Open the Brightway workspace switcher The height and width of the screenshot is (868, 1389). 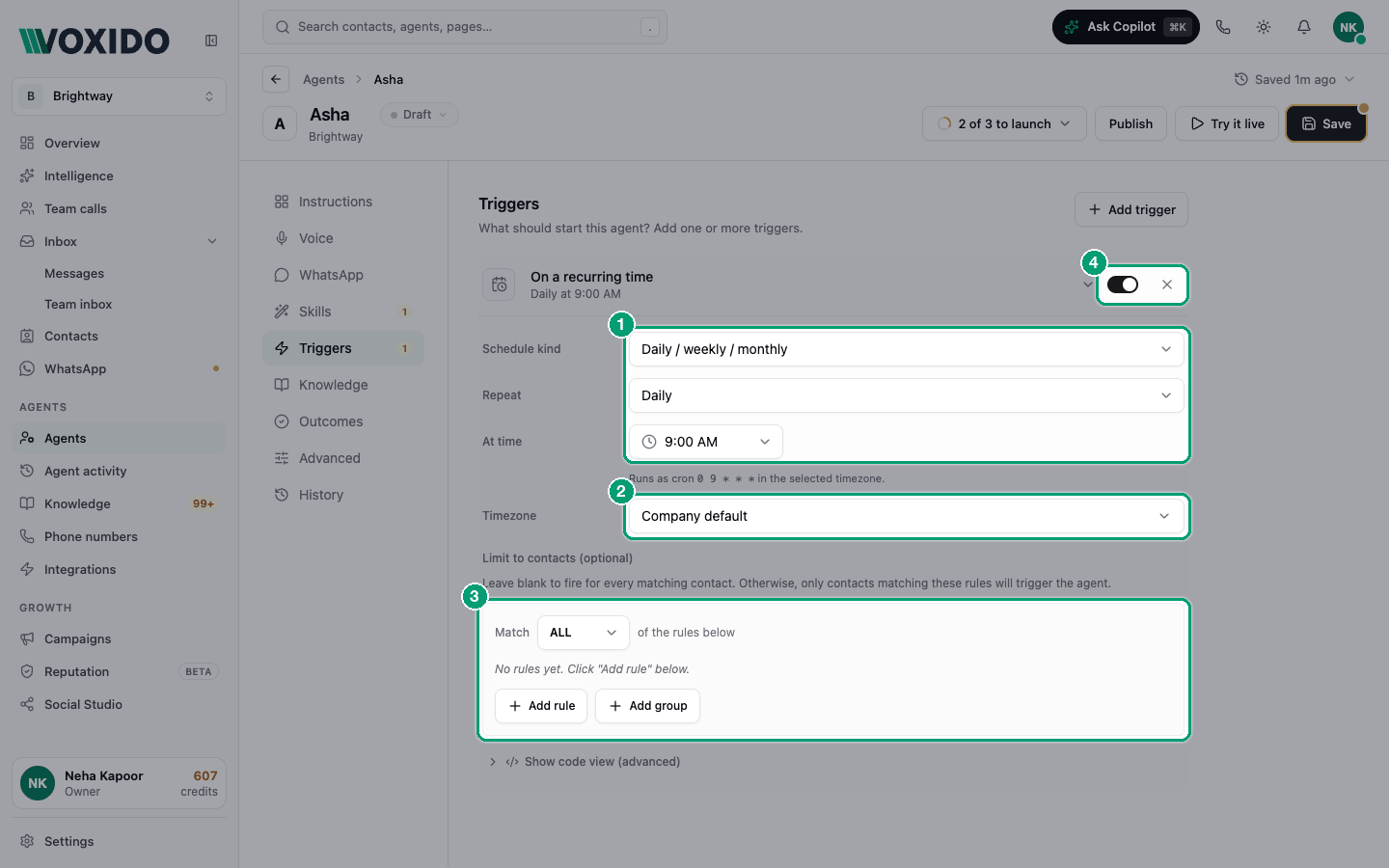click(120, 96)
